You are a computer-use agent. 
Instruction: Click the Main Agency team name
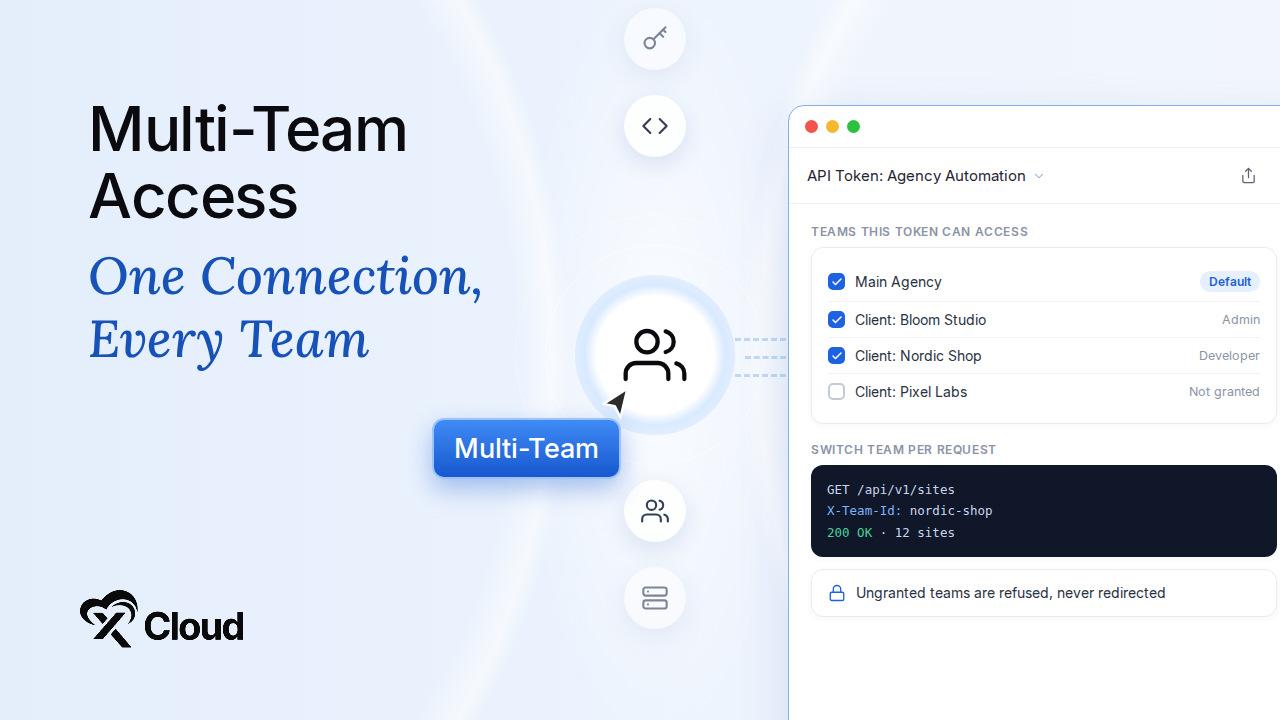898,282
